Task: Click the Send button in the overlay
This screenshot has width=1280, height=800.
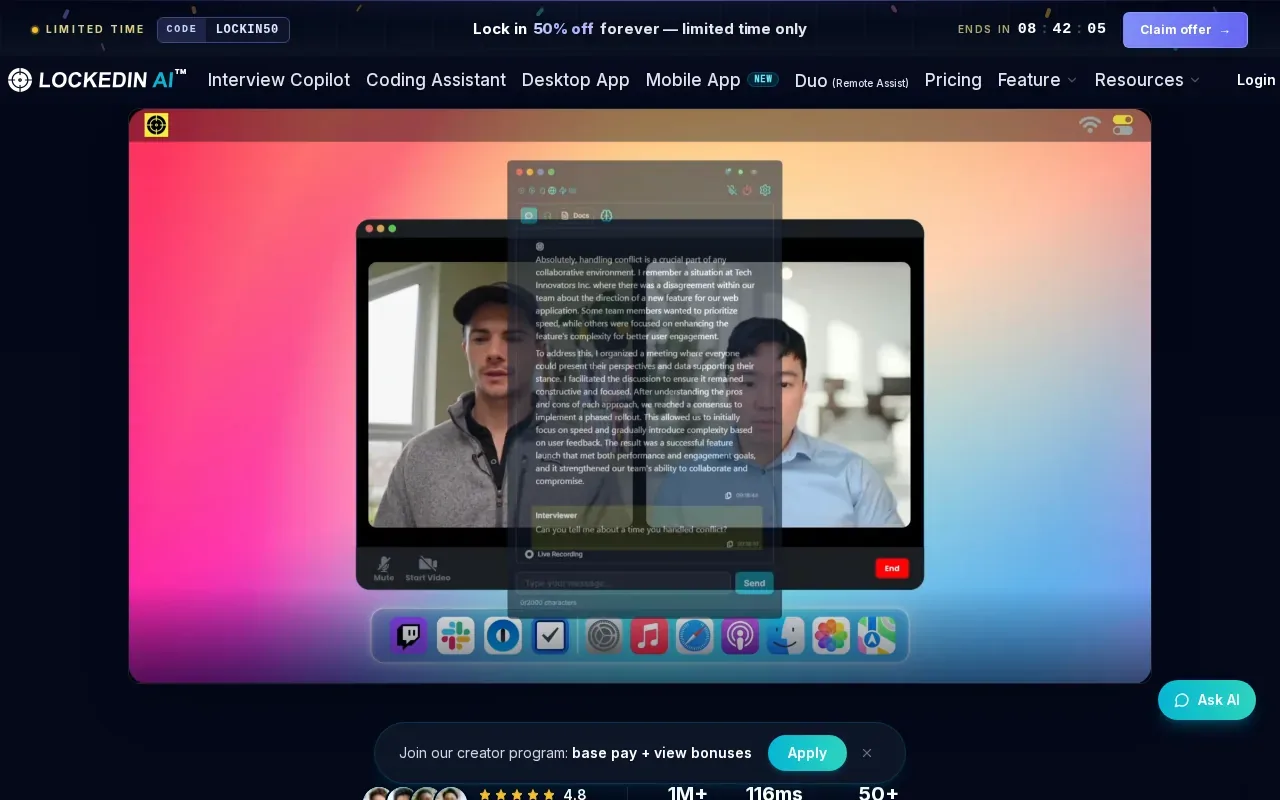Action: point(754,583)
